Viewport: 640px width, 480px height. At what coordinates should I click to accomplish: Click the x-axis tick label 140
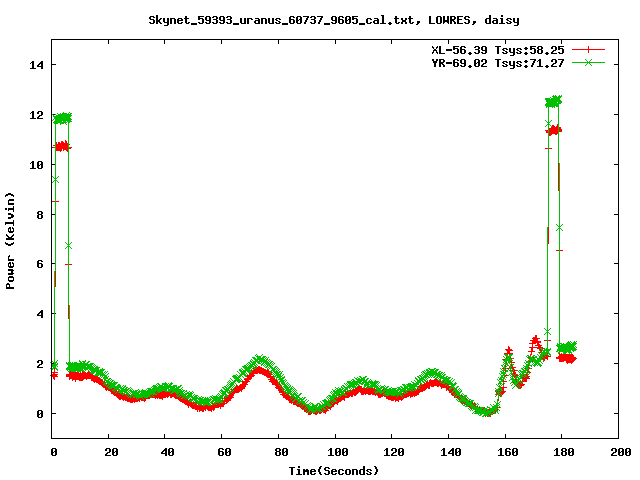pos(451,452)
